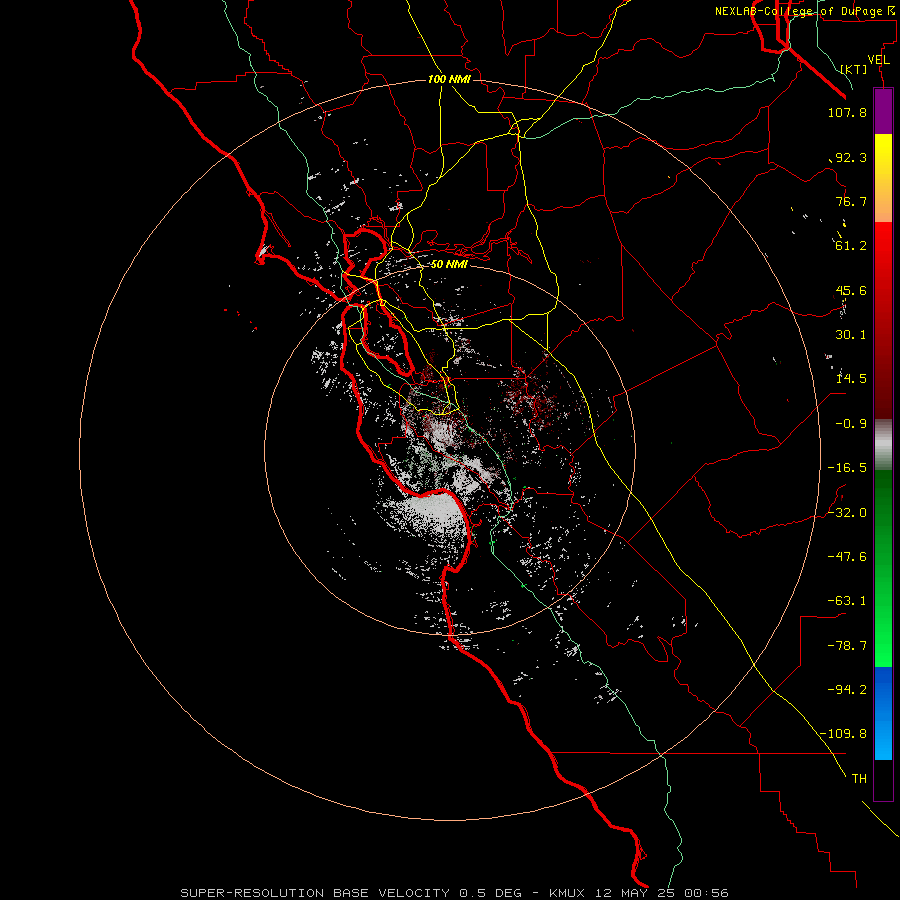Click the -63.1 velocity scale value

point(847,601)
